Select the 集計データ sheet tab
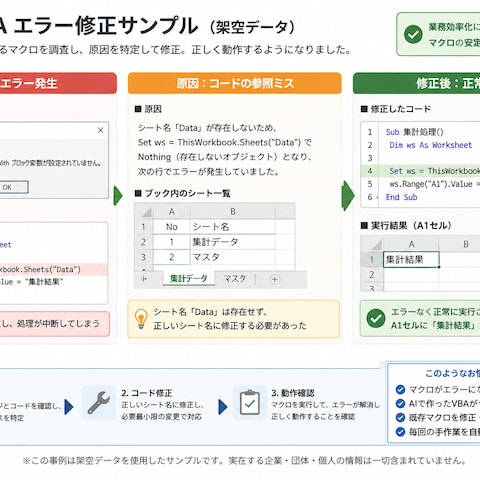This screenshot has height=480, width=480. (x=189, y=279)
